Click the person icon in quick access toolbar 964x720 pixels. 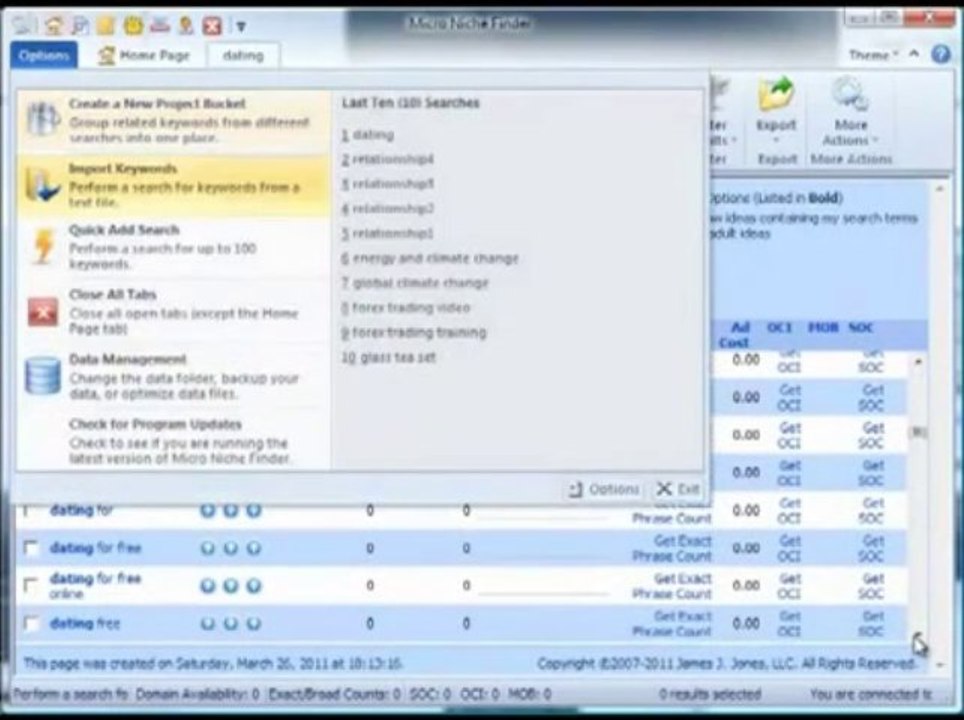[186, 25]
